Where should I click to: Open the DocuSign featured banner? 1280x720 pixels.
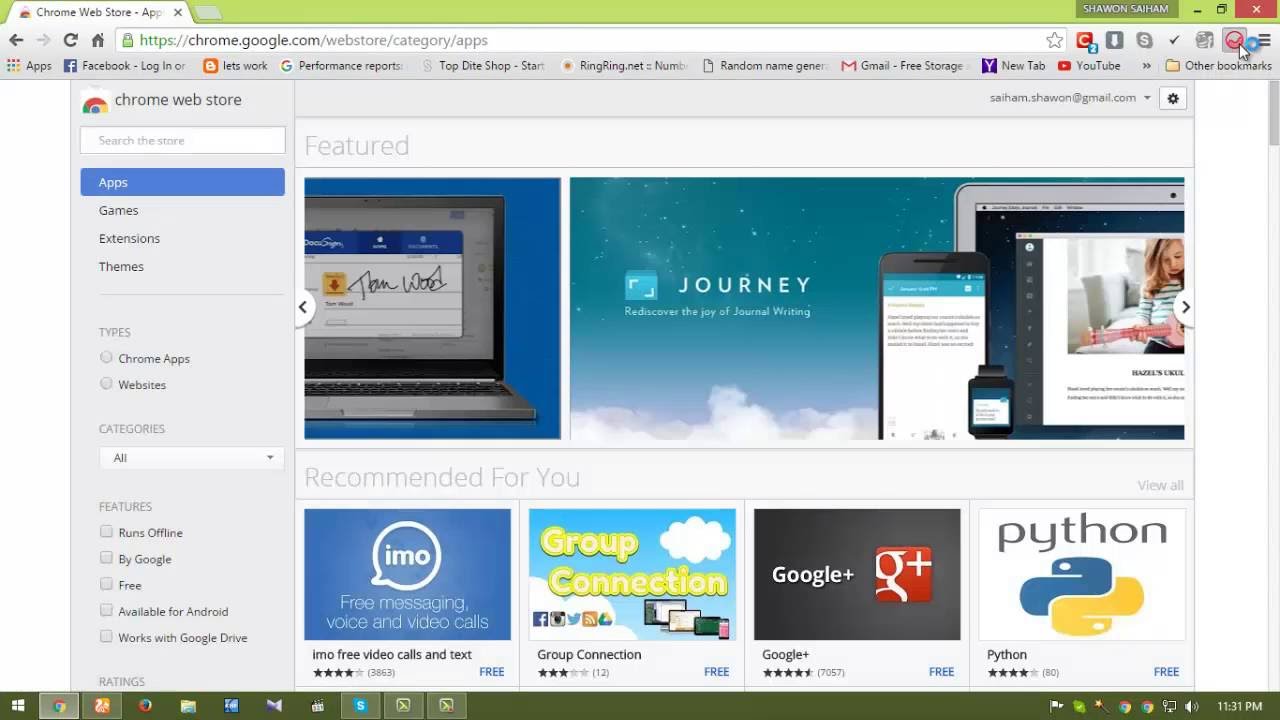pyautogui.click(x=432, y=309)
